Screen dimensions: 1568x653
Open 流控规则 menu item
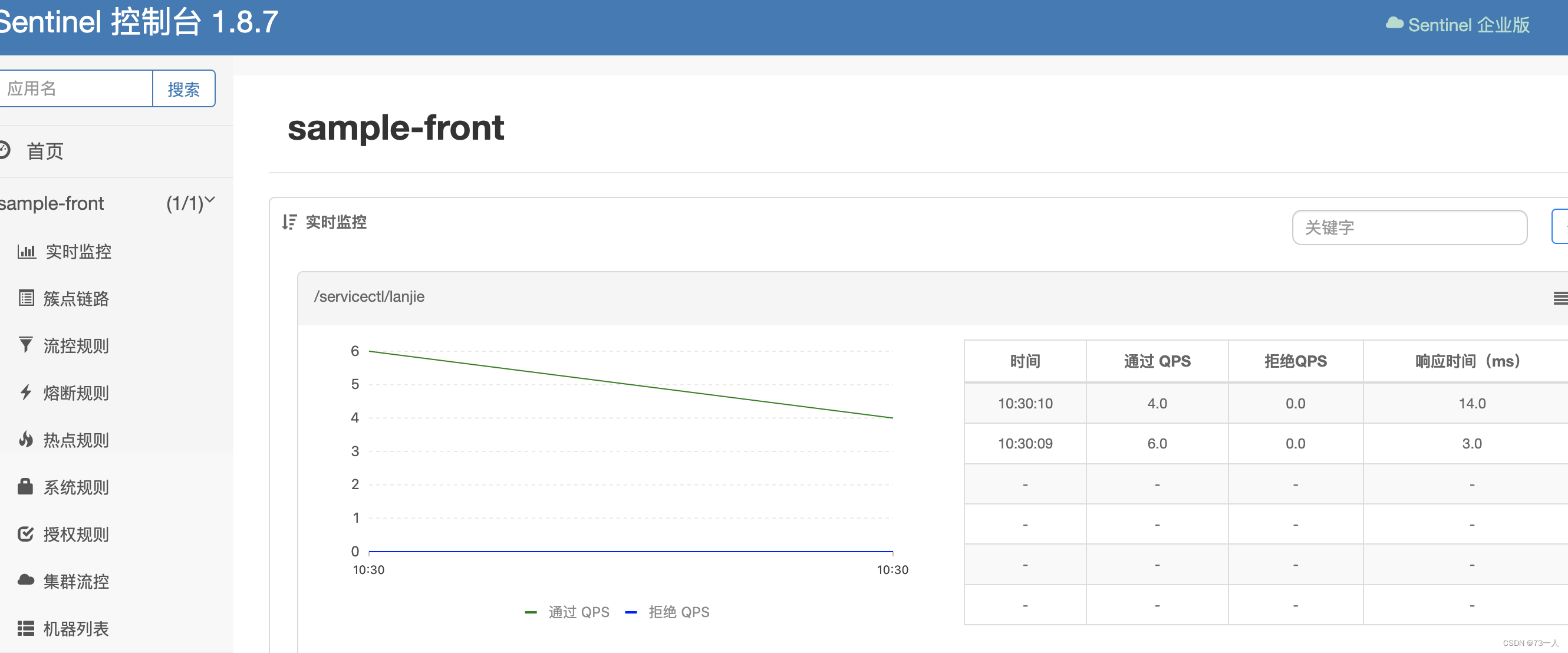[x=76, y=346]
